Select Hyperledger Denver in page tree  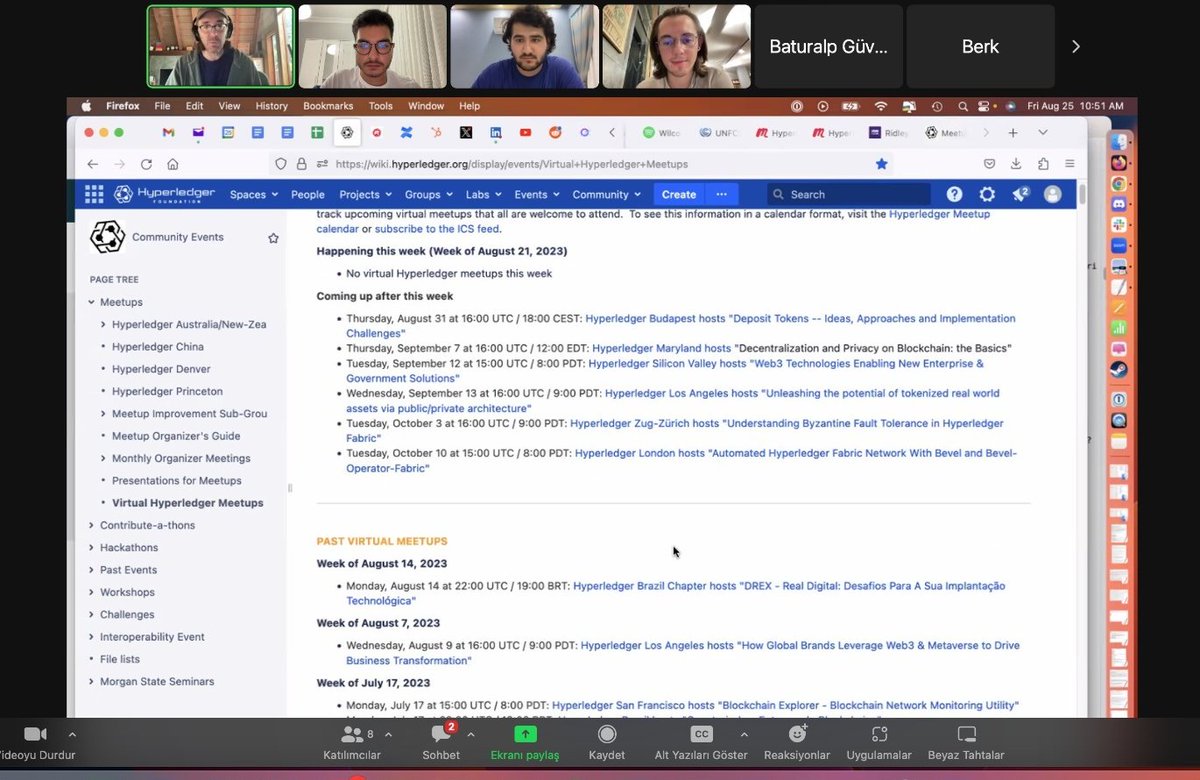pos(161,369)
